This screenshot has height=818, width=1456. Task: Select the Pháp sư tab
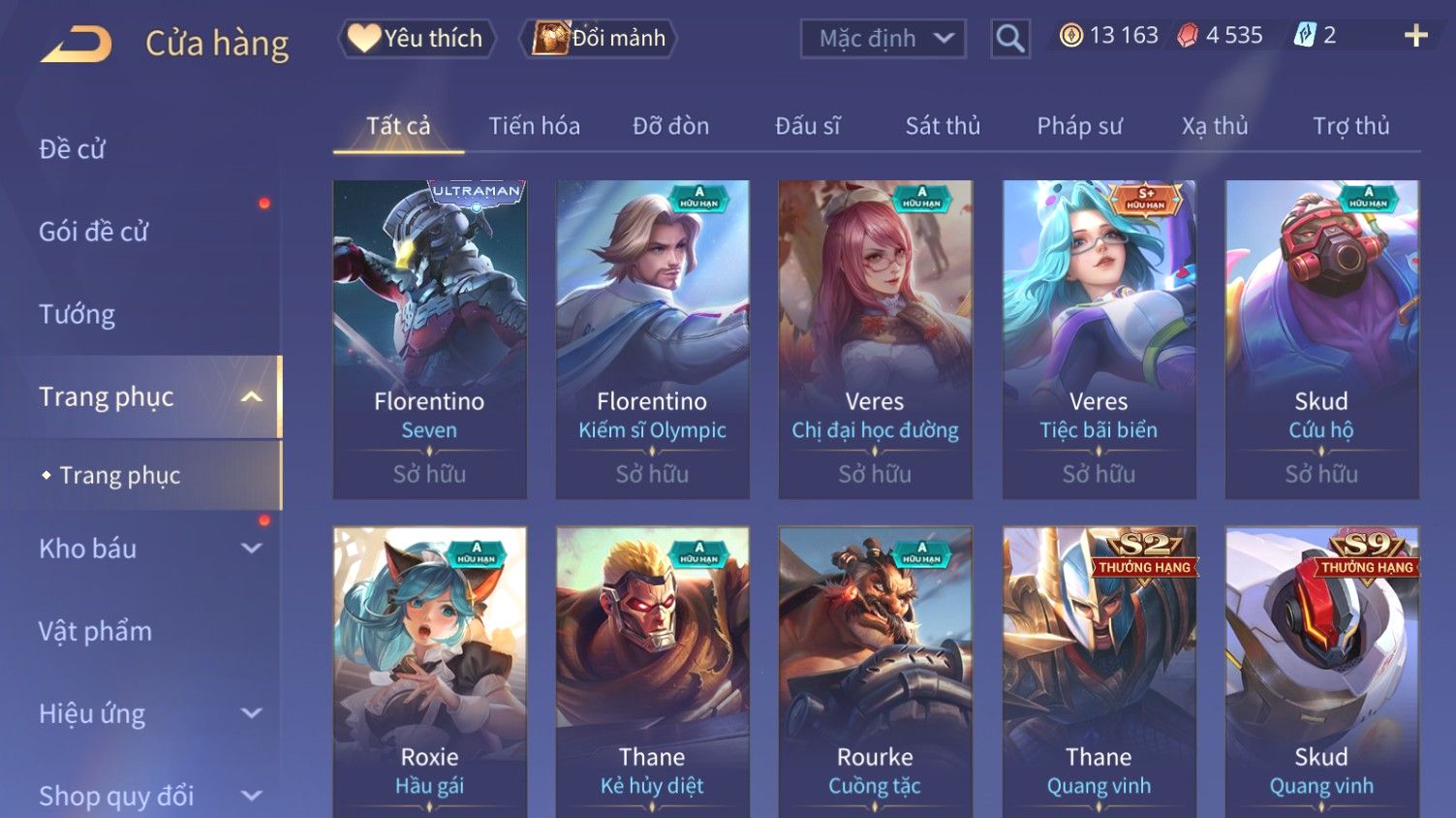1079,126
